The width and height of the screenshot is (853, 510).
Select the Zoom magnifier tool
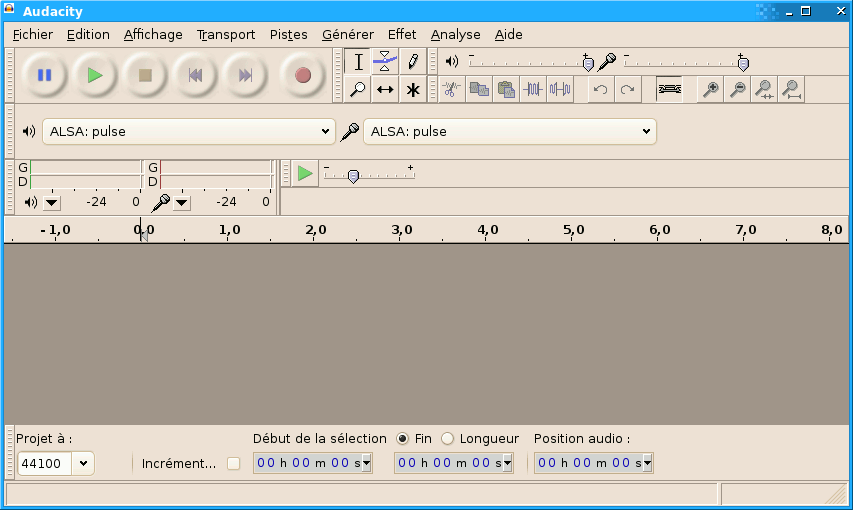coord(358,89)
